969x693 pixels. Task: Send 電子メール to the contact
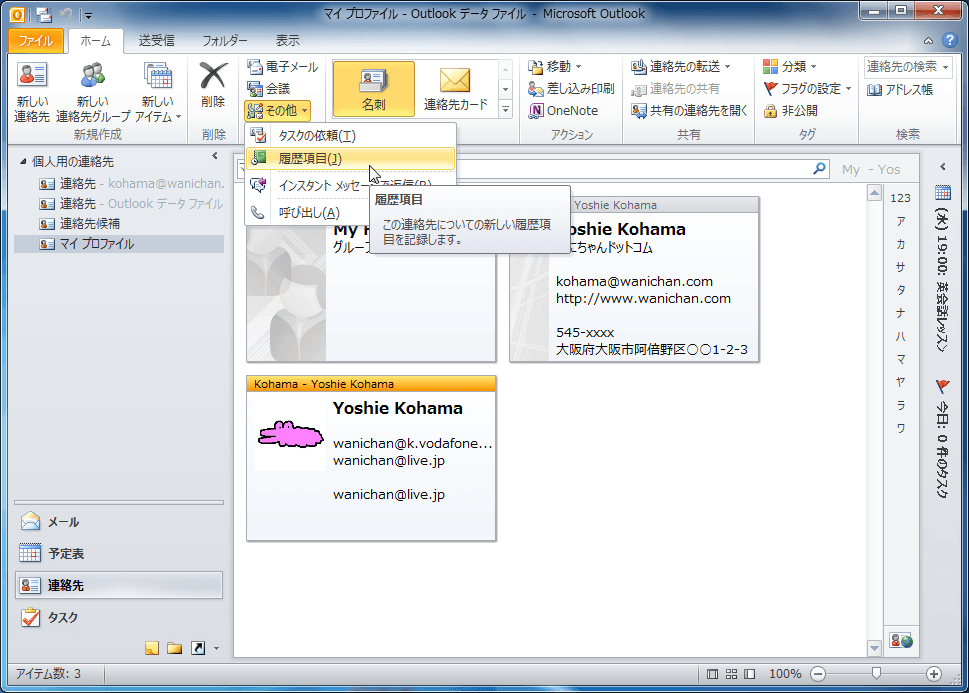pyautogui.click(x=282, y=66)
